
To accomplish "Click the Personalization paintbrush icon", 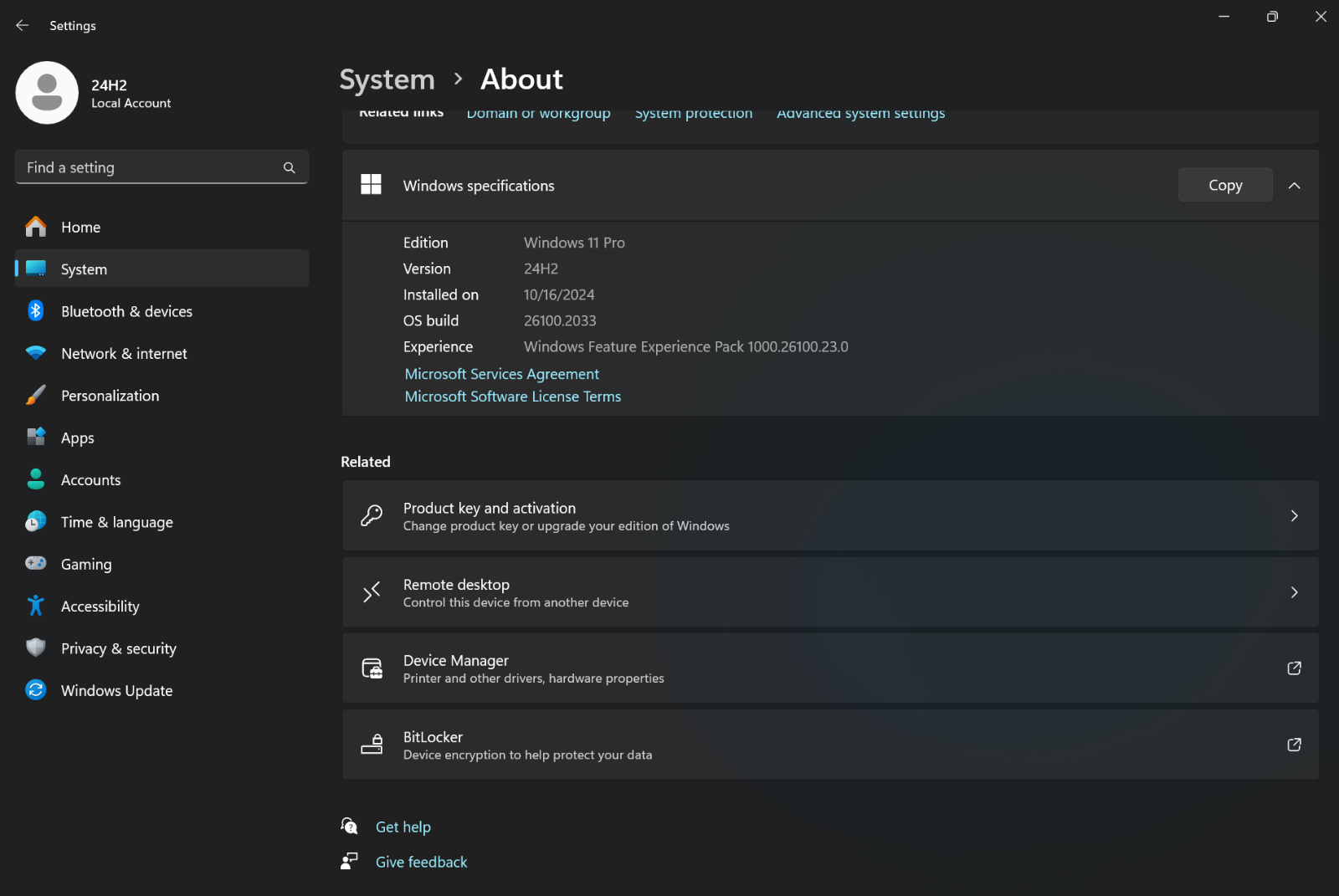I will coord(36,395).
